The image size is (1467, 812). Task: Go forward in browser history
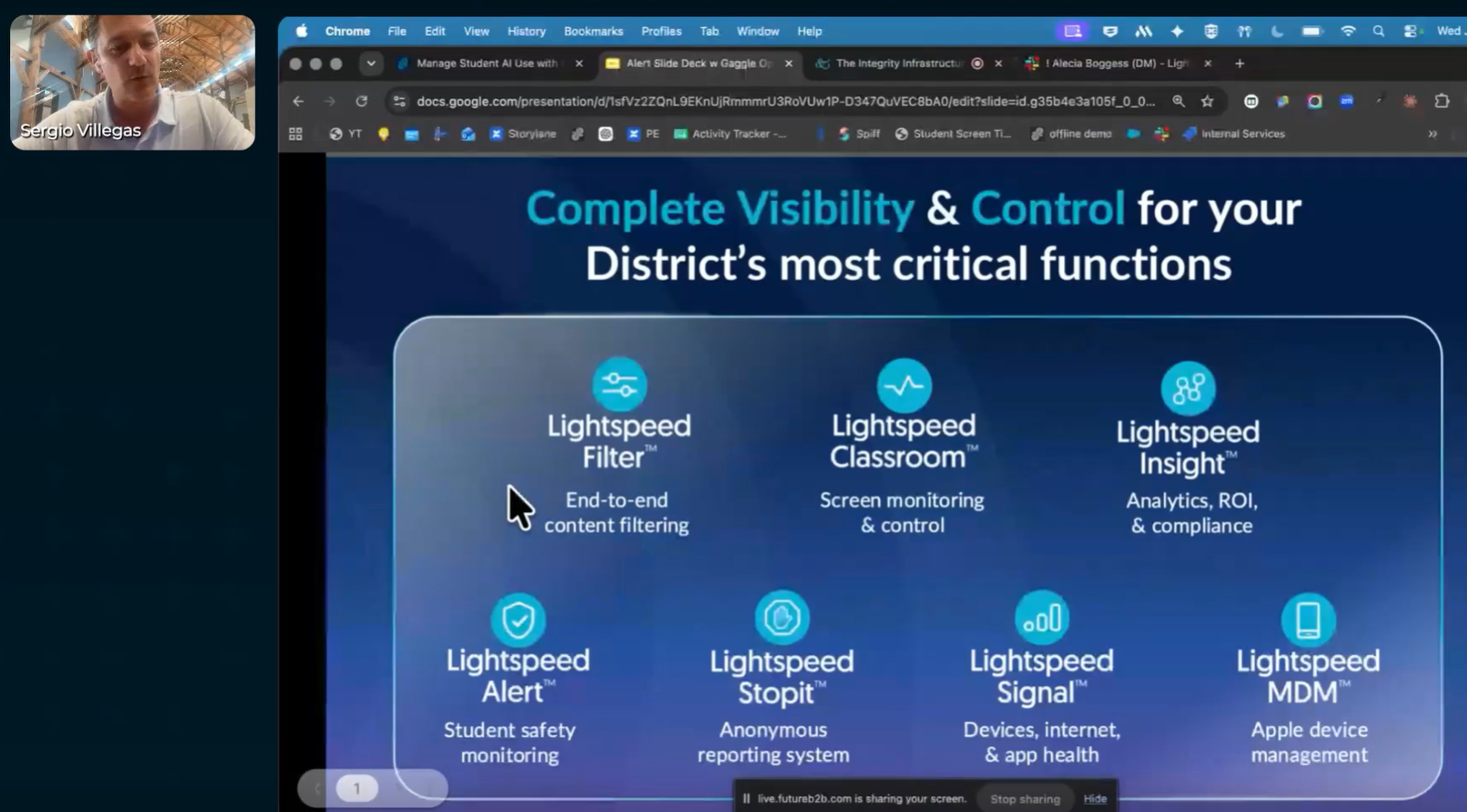[330, 101]
